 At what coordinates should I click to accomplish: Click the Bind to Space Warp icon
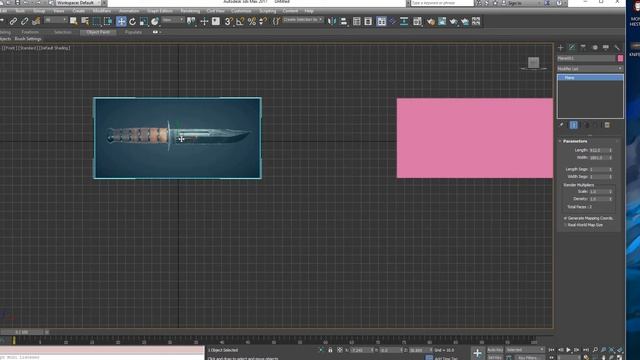[36, 21]
